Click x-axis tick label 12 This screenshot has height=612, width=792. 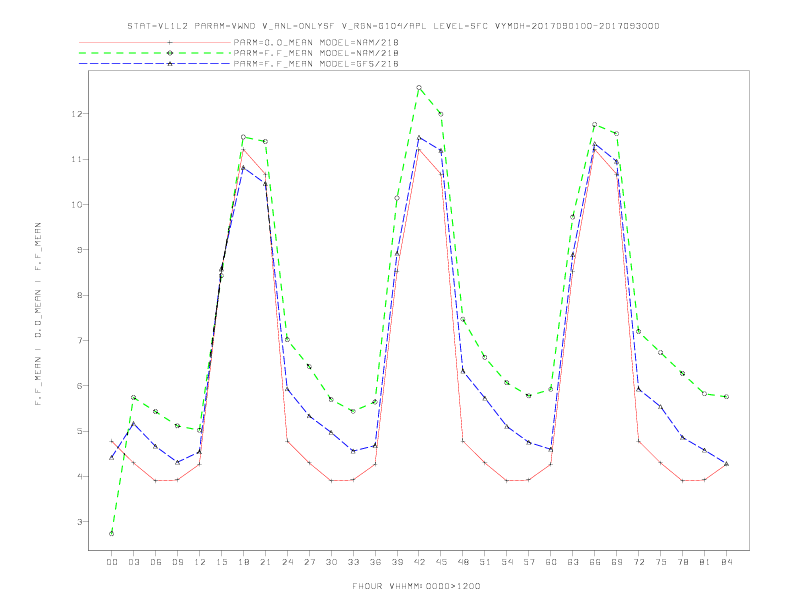tap(200, 562)
